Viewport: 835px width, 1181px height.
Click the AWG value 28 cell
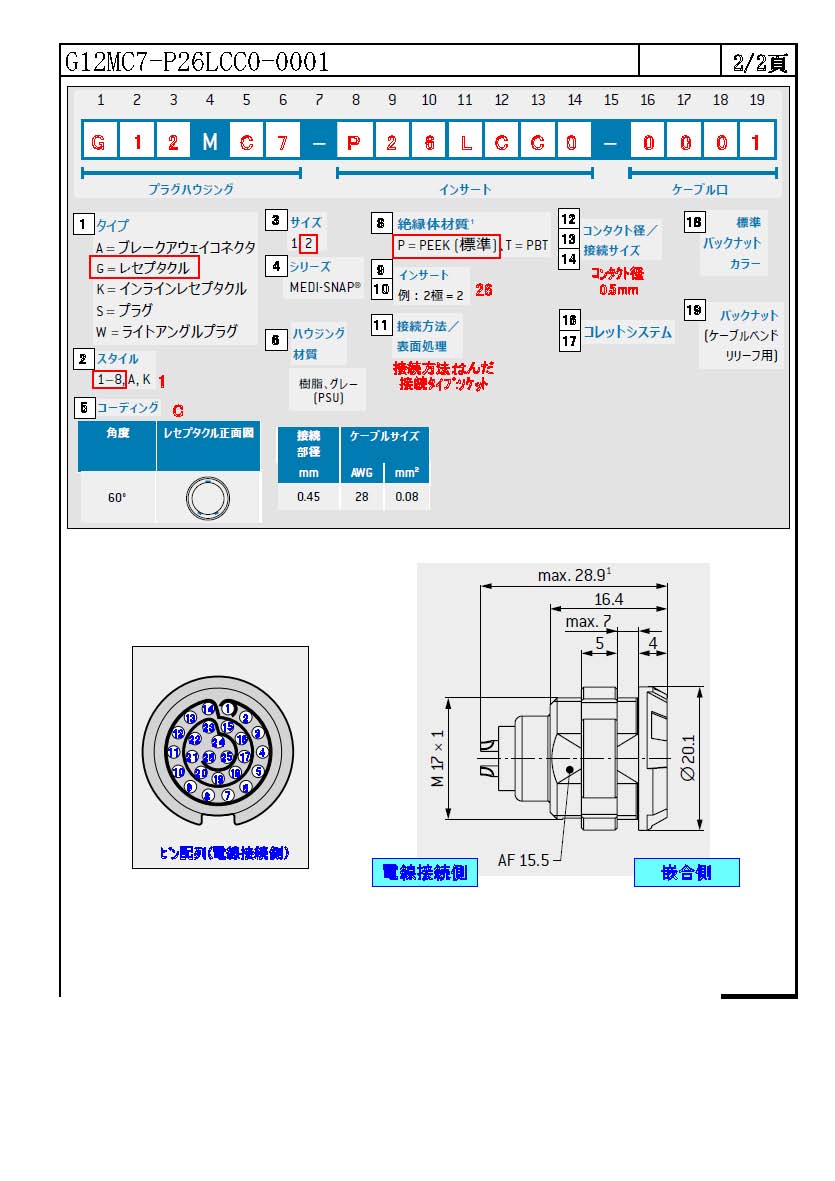(x=361, y=497)
